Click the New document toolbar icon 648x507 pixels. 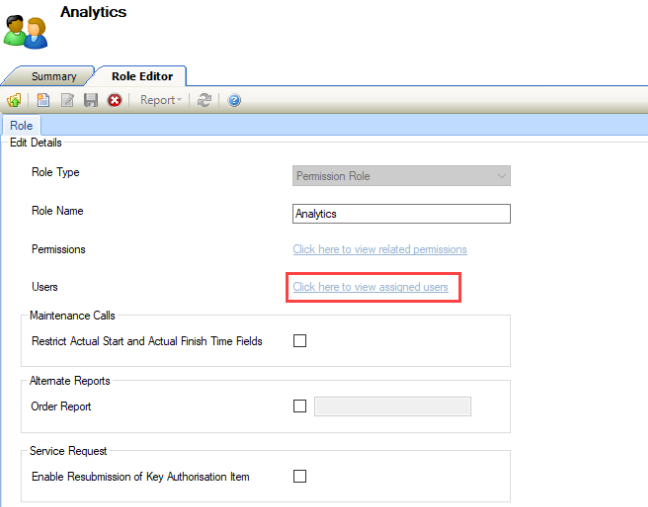tap(43, 100)
